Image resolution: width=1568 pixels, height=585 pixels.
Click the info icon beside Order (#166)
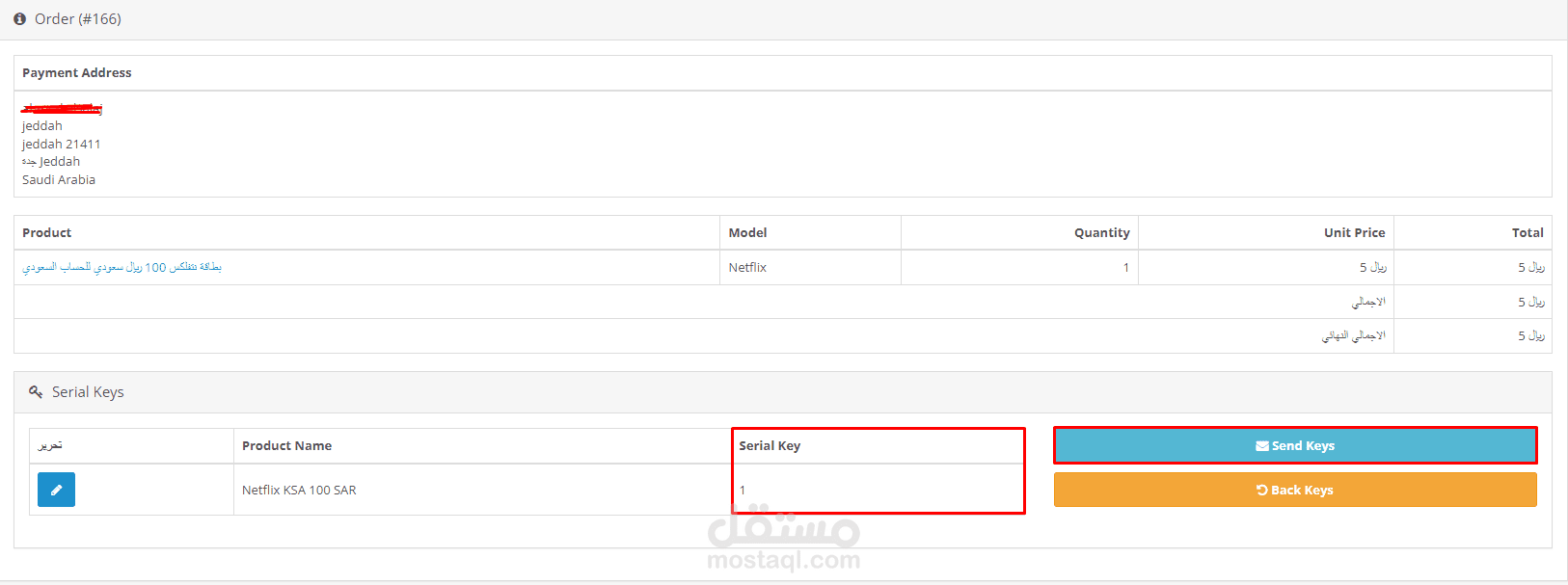coord(19,19)
